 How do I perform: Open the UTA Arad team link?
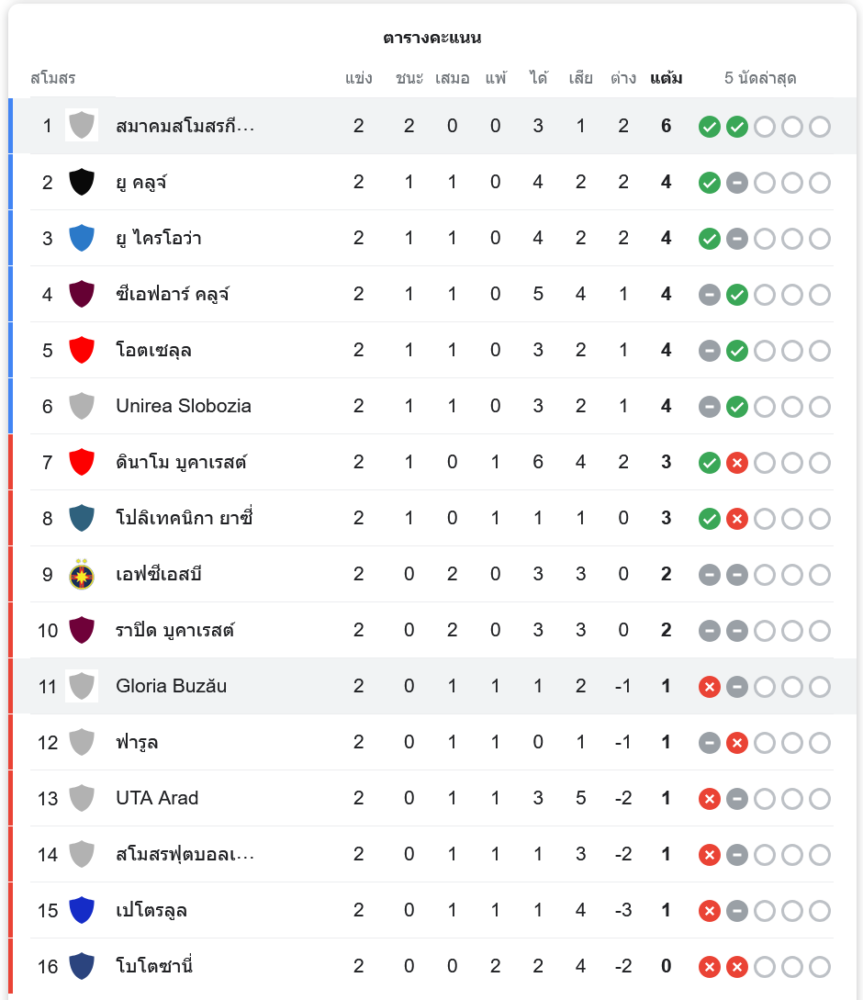click(x=157, y=798)
